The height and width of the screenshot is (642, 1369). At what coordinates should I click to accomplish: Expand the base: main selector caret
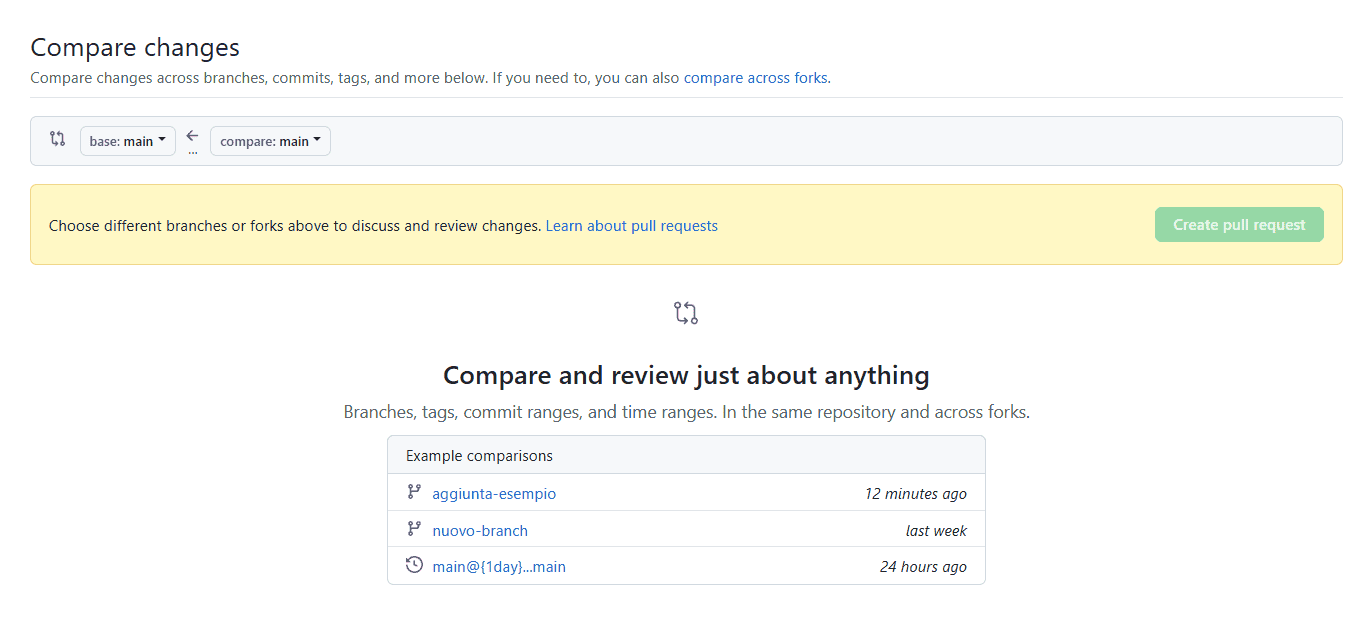pyautogui.click(x=163, y=140)
